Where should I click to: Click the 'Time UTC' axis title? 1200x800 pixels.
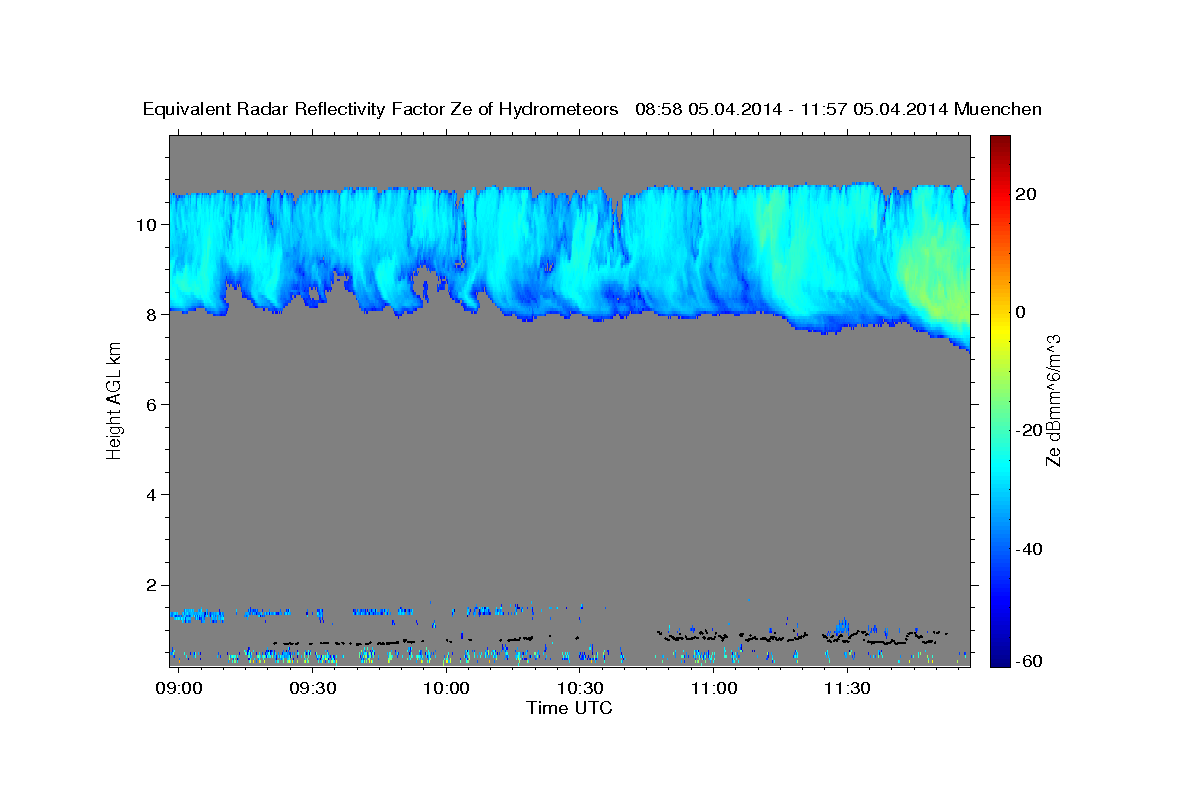(x=569, y=708)
